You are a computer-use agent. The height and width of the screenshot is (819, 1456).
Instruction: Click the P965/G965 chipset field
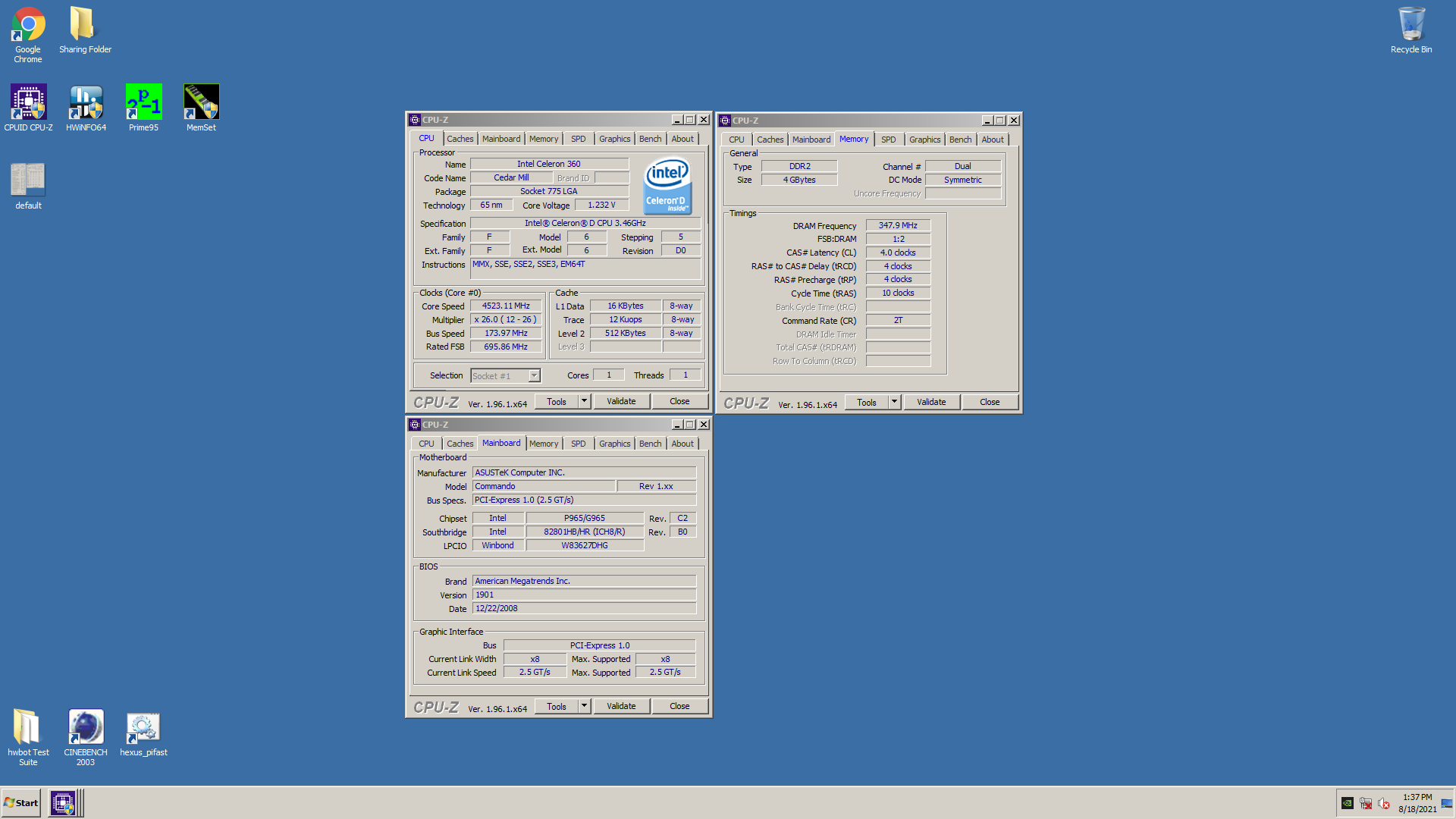pos(585,518)
